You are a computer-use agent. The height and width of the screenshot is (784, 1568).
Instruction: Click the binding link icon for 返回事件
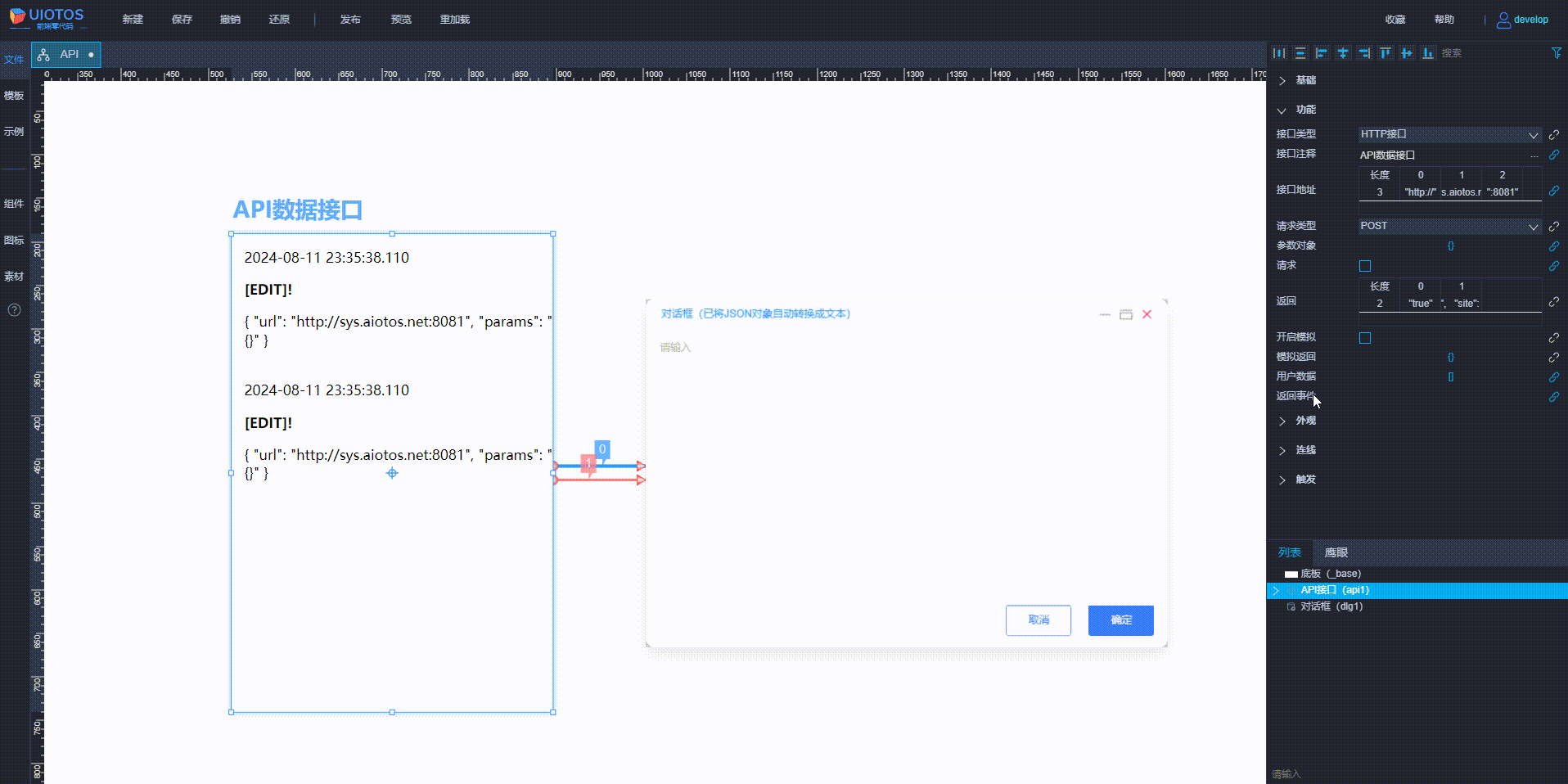pyautogui.click(x=1554, y=397)
